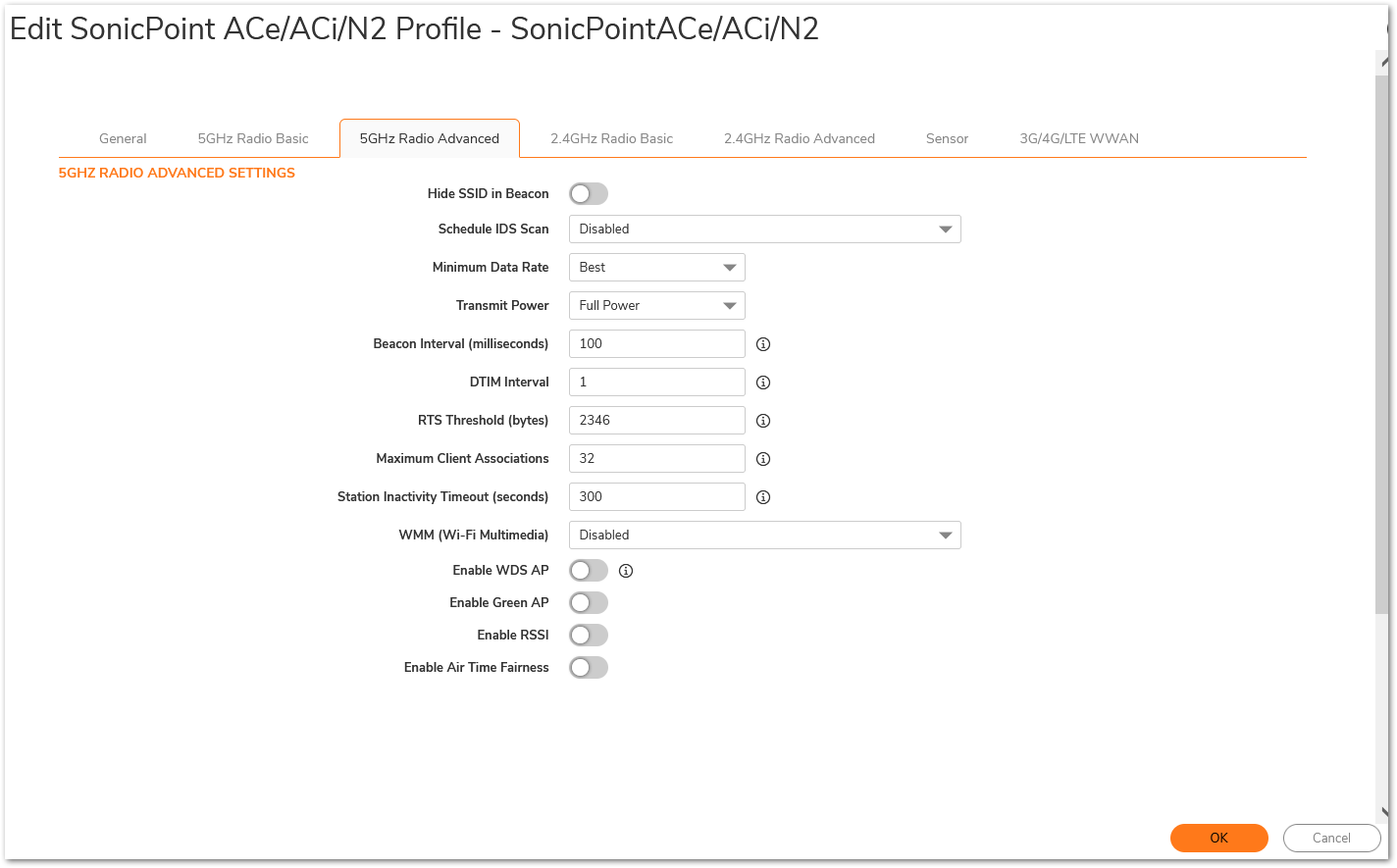1397x868 pixels.
Task: Click info icon for Station Inactivity Timeout
Action: (763, 497)
